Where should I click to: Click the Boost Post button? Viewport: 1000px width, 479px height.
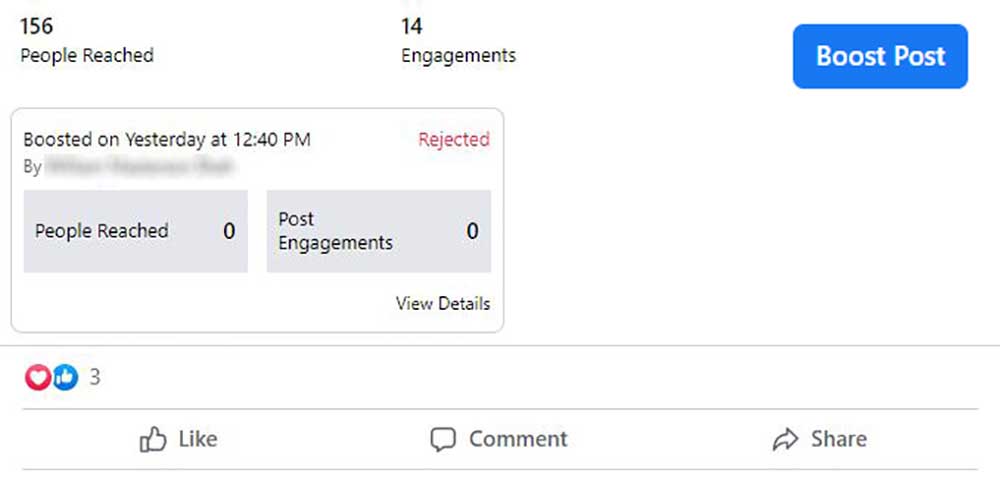[880, 56]
